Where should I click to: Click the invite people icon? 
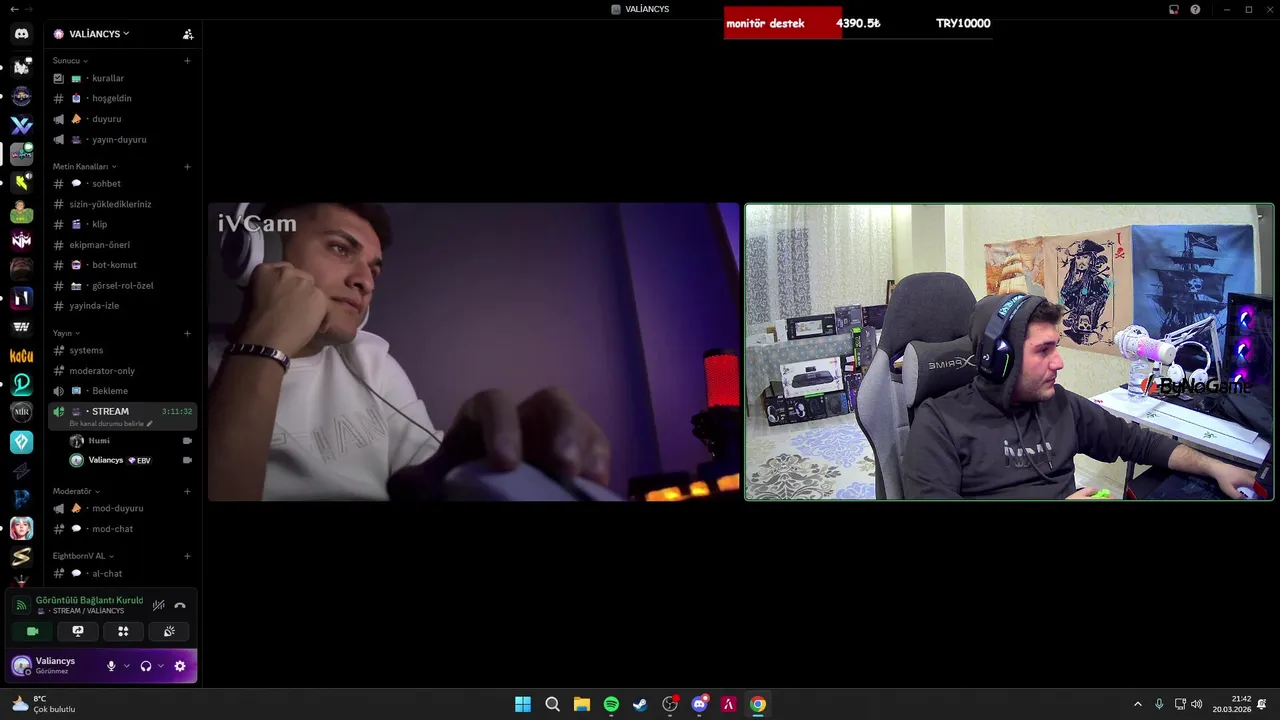tap(188, 34)
